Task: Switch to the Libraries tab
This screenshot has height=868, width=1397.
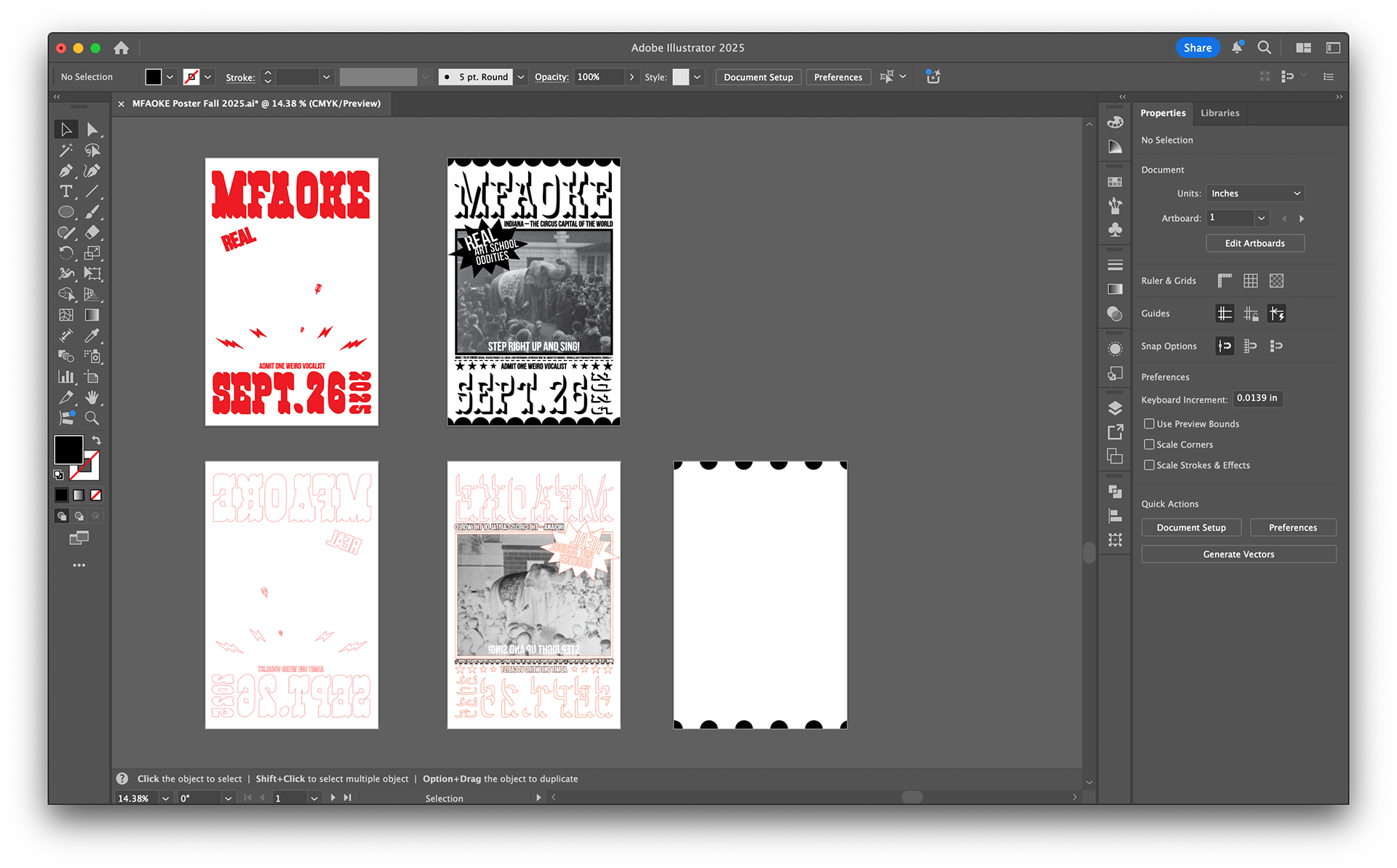Action: [x=1219, y=113]
